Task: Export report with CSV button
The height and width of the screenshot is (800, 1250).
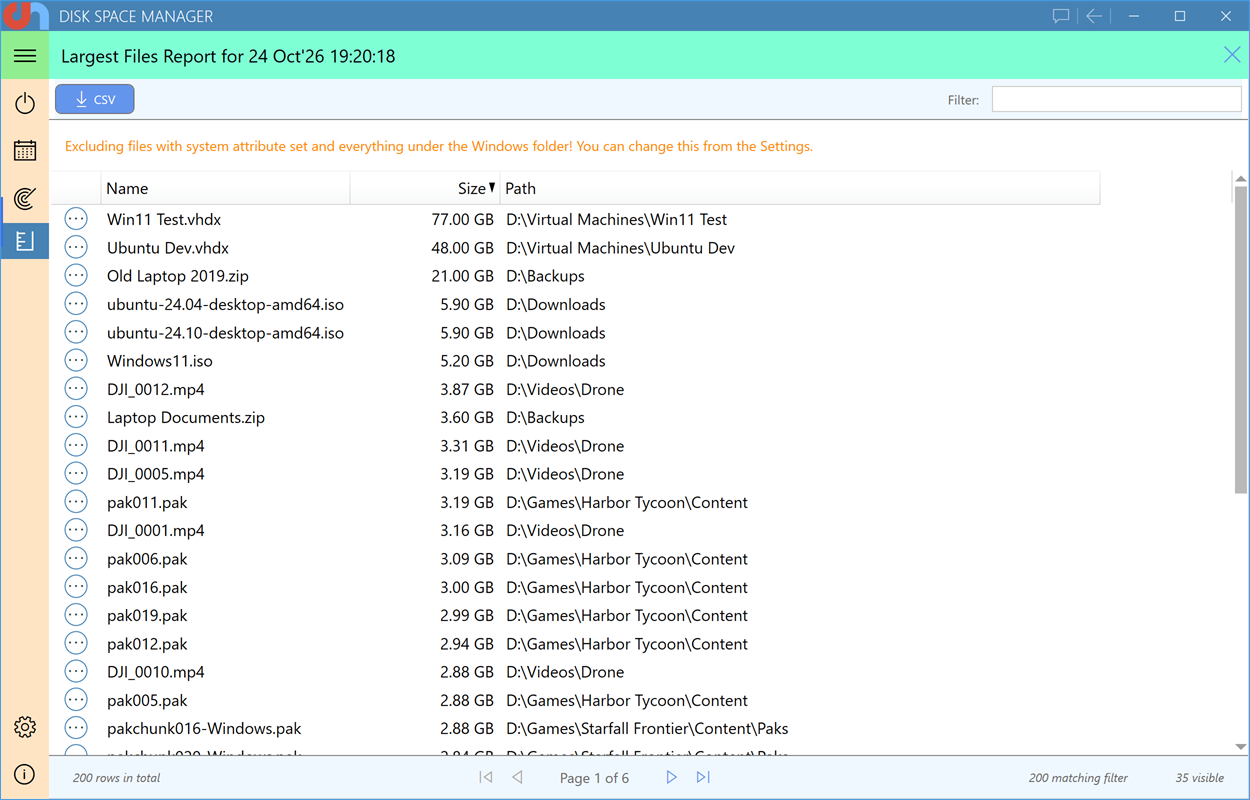Action: point(95,99)
